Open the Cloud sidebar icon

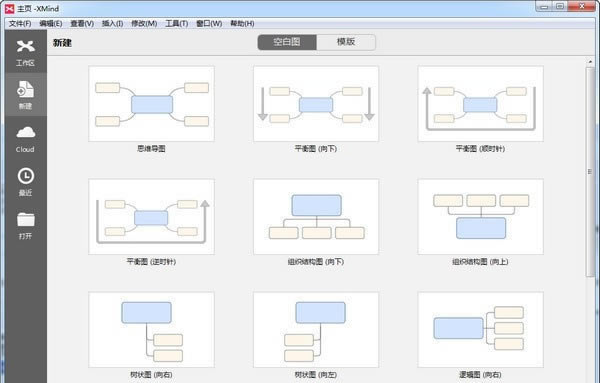tap(26, 139)
